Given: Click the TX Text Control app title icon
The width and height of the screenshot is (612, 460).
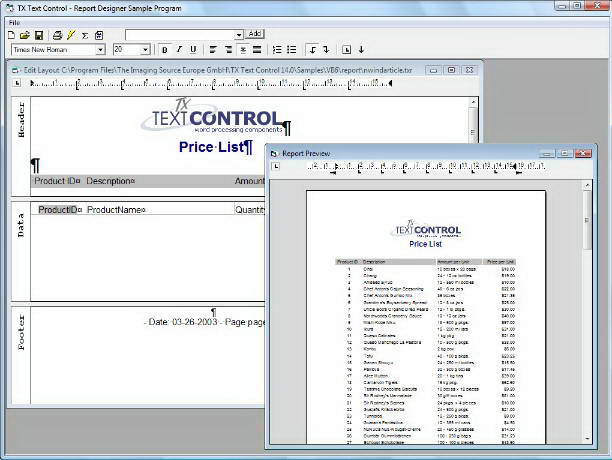Looking at the screenshot, I should (x=11, y=8).
